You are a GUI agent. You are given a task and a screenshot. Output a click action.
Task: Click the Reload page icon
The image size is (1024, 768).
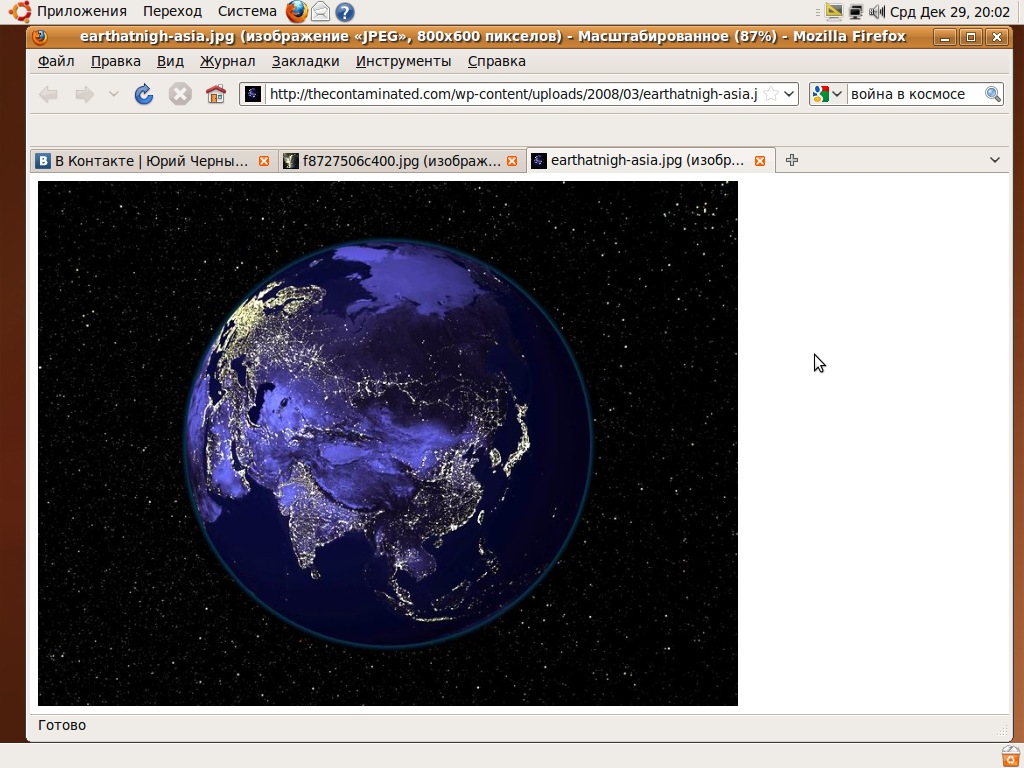[x=144, y=94]
